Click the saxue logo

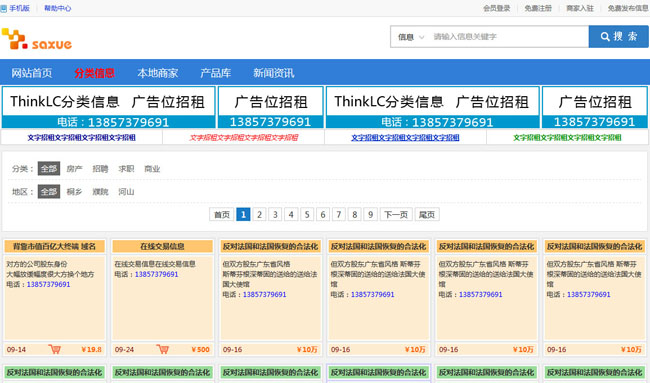click(x=36, y=39)
